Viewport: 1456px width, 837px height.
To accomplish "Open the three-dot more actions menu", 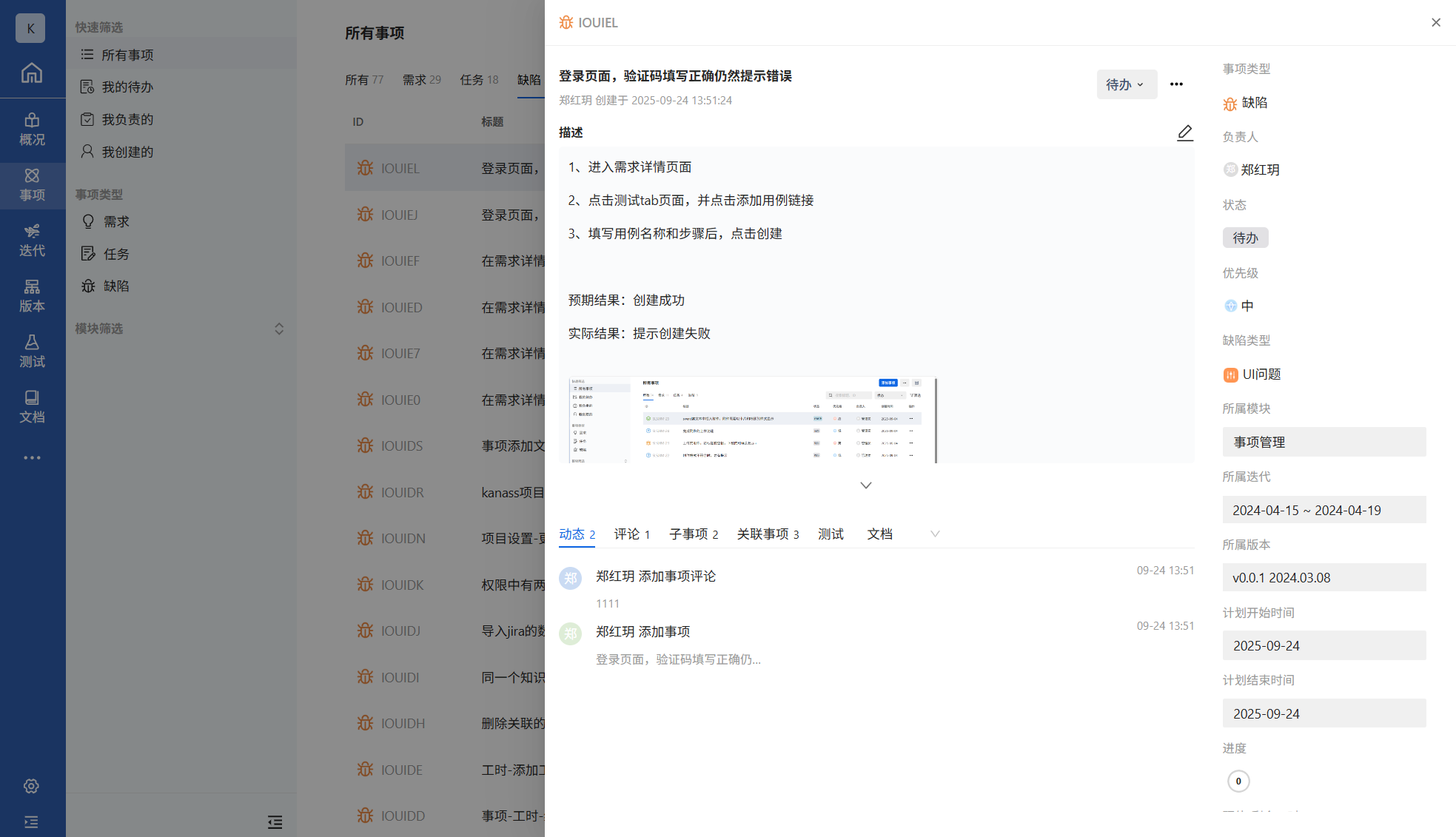I will 1176,84.
